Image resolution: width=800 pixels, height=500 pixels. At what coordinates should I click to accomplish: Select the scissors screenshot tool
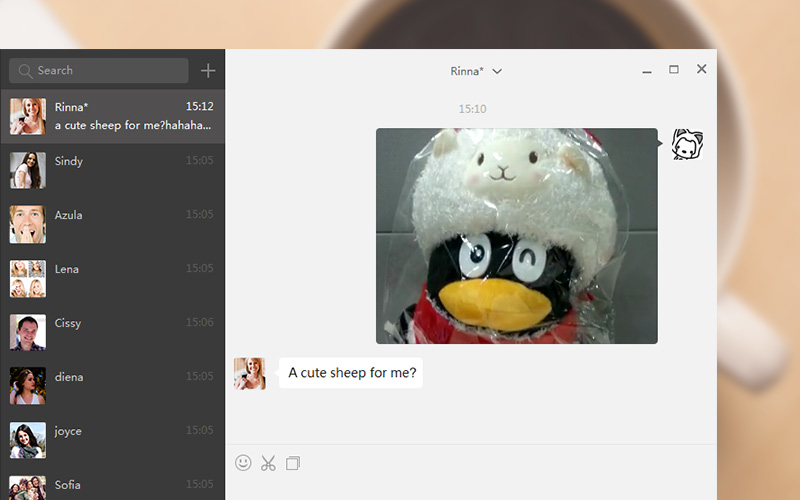tap(268, 463)
